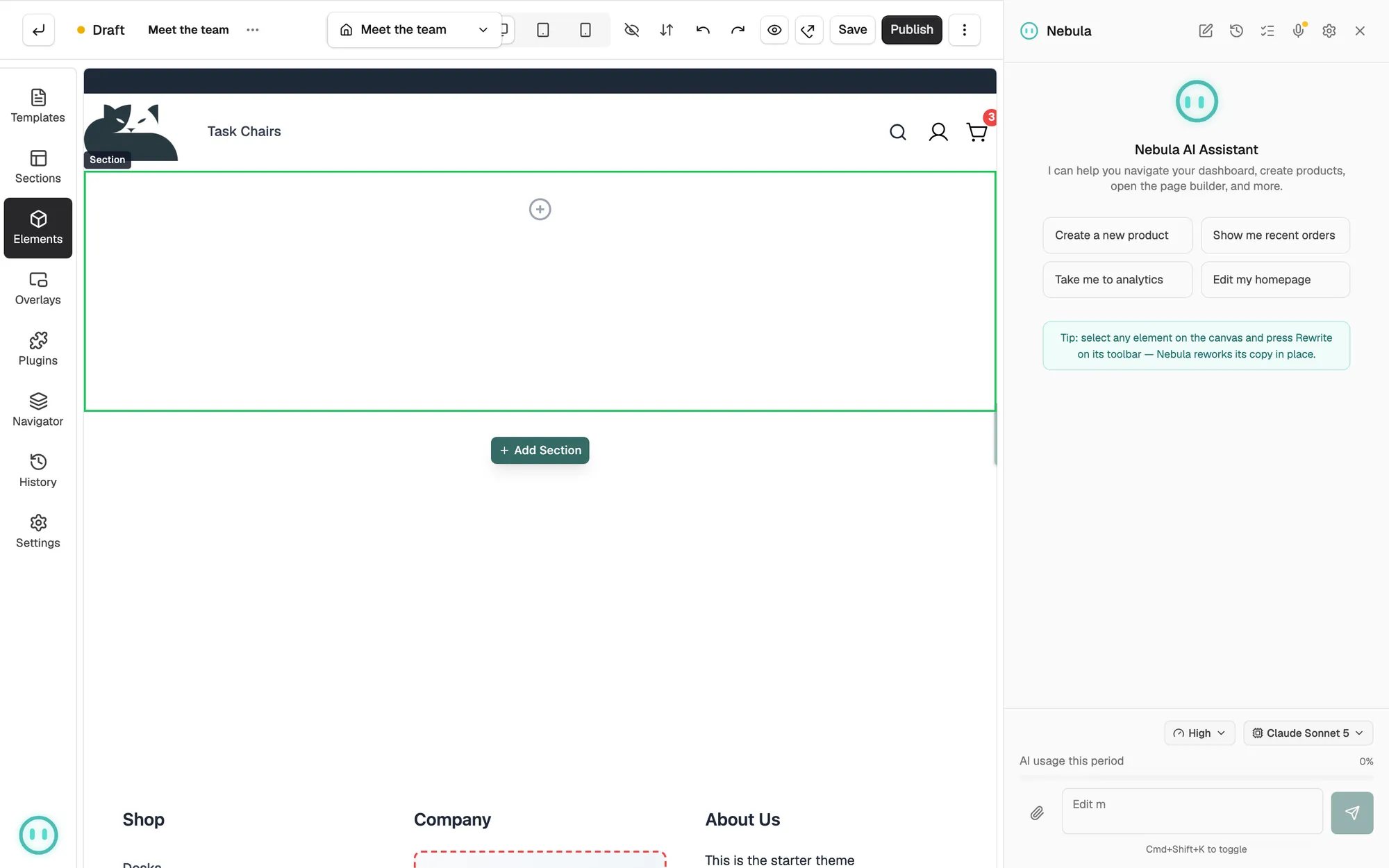Save the page
The image size is (1389, 868).
pyautogui.click(x=852, y=30)
